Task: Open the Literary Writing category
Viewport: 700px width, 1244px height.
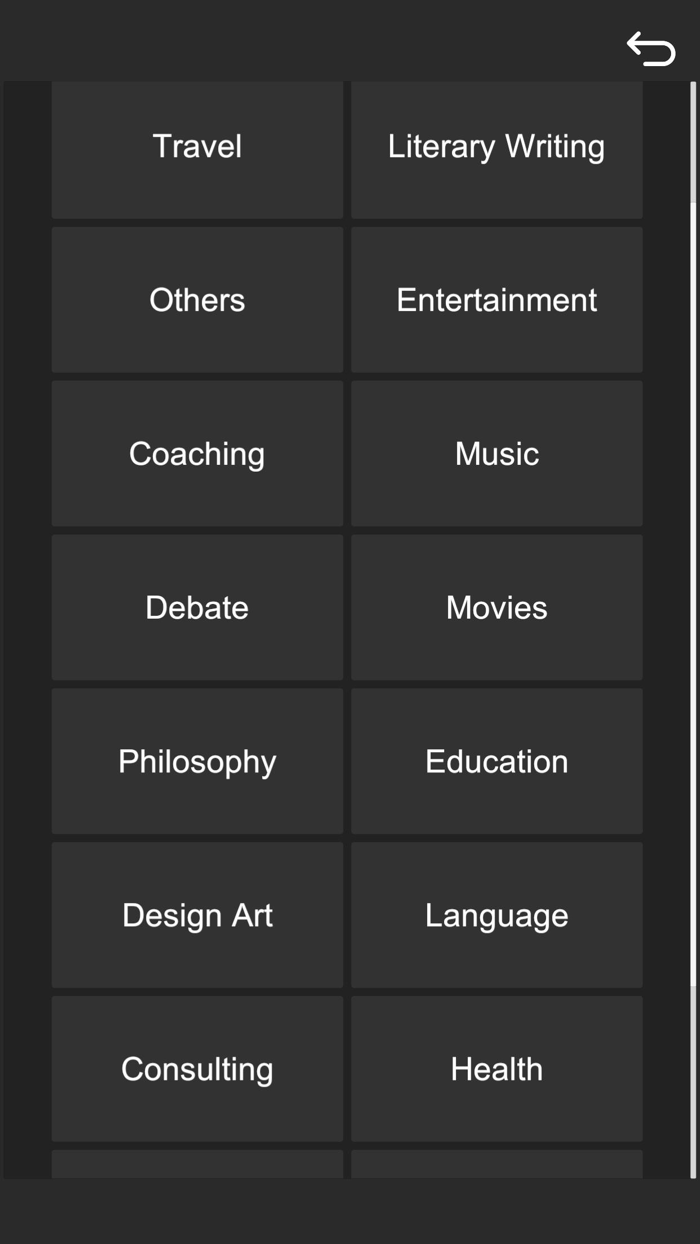Action: pyautogui.click(x=496, y=147)
